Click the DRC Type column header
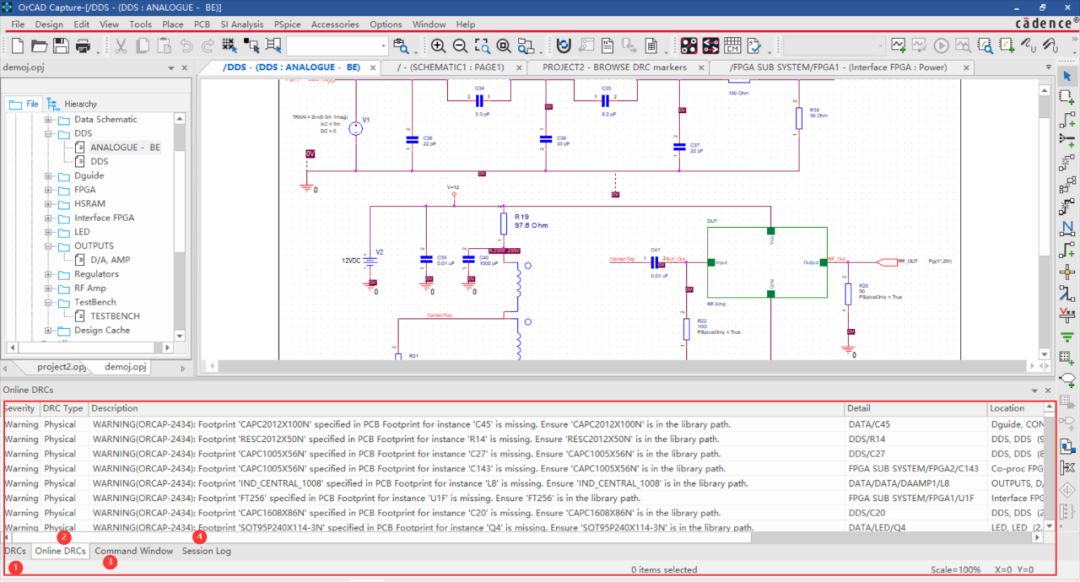1080x582 pixels. pos(63,408)
